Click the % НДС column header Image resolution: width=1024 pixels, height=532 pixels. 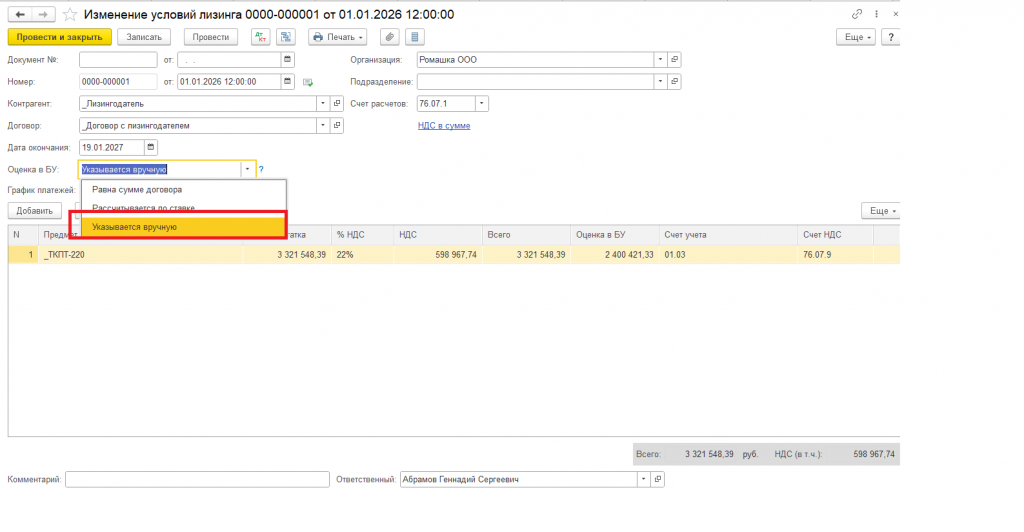coord(362,234)
